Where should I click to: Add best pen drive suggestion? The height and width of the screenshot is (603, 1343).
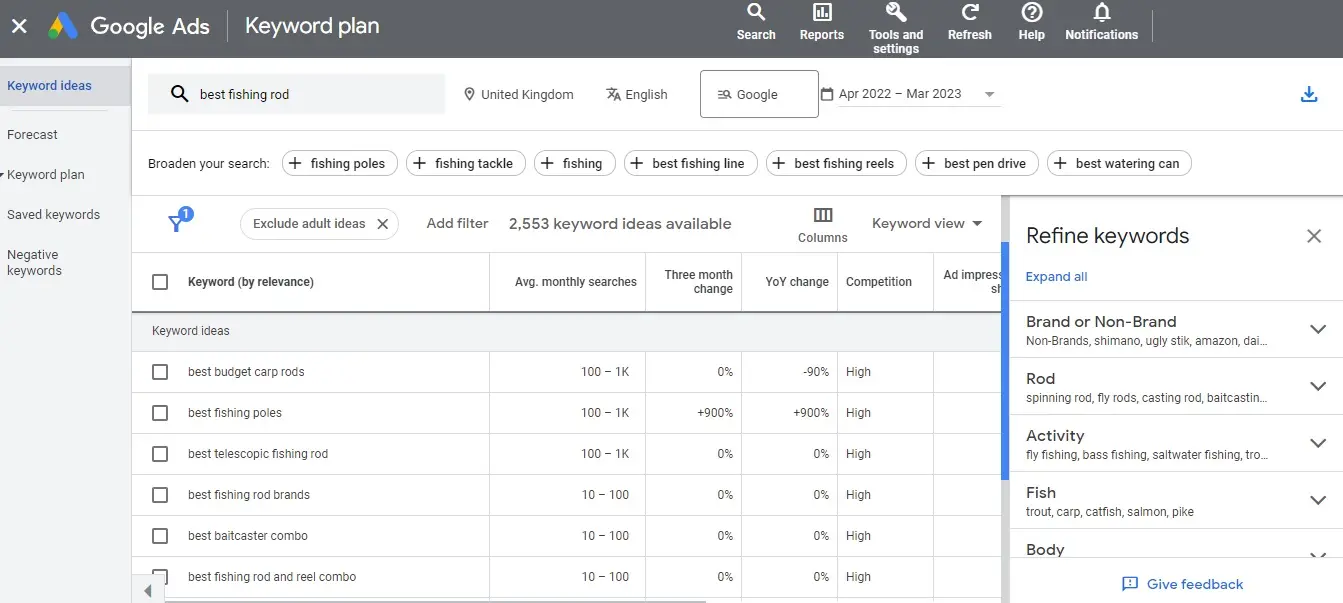coord(977,163)
